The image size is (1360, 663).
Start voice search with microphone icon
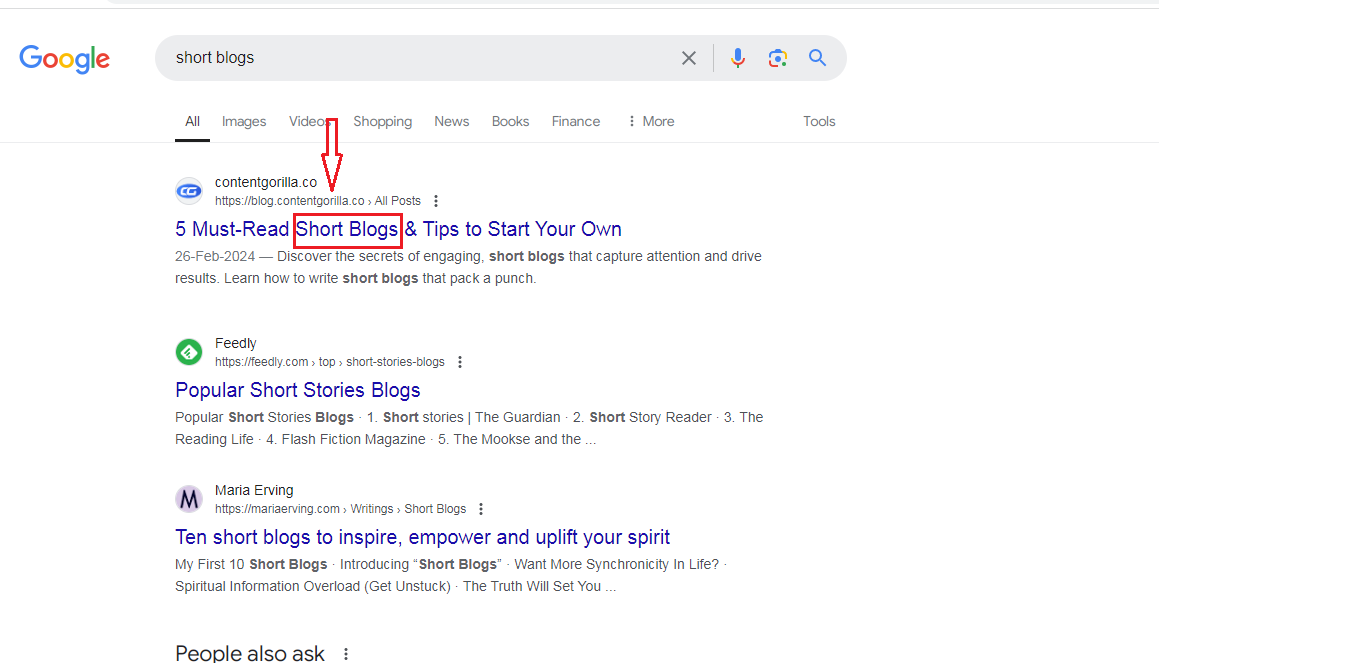pos(738,58)
